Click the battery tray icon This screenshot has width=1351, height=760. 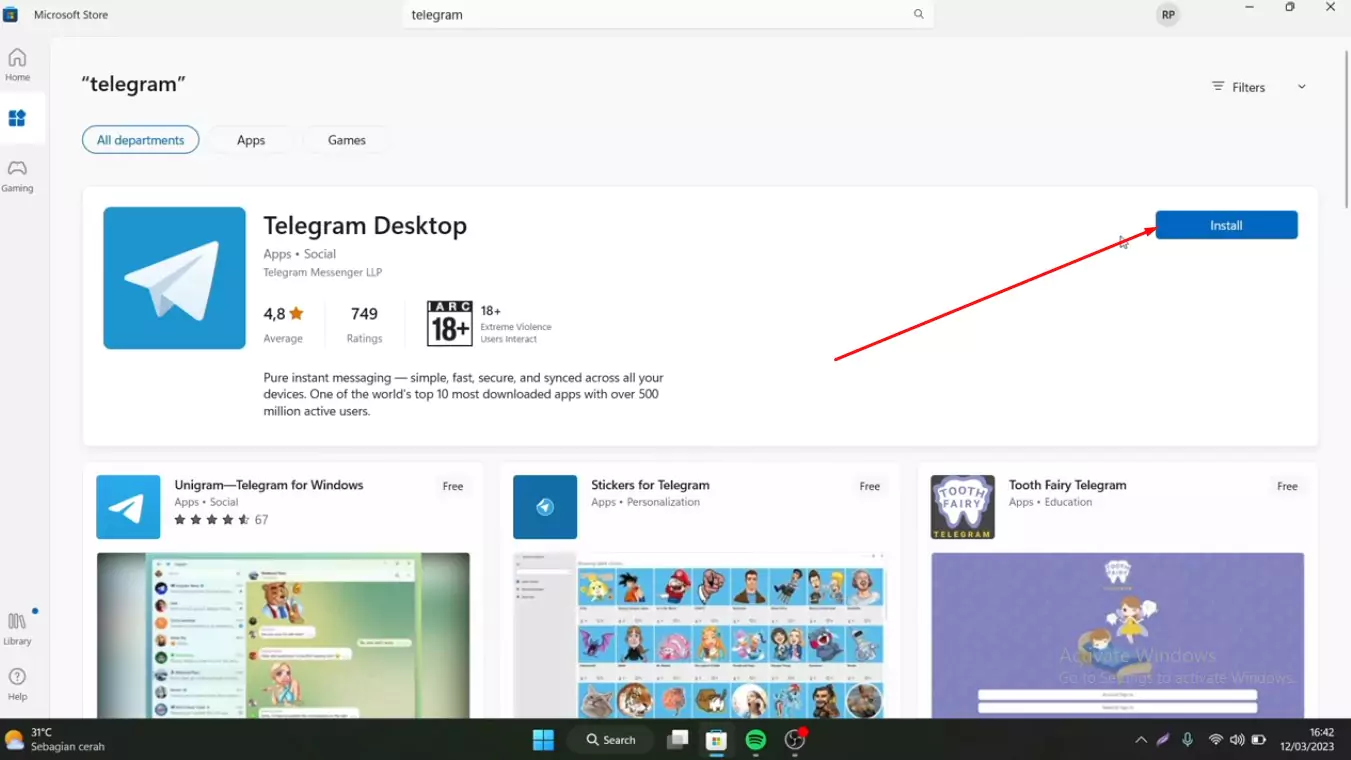(1259, 740)
